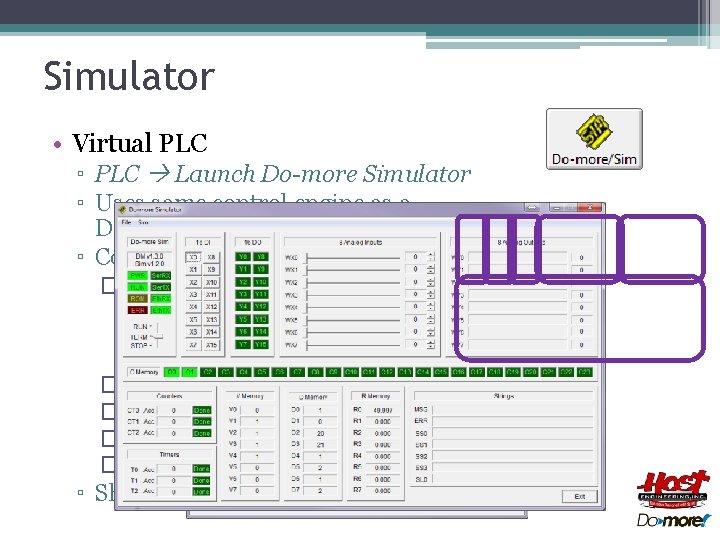Click the T1 timer Done indicator
The height and width of the screenshot is (540, 720).
[201, 480]
